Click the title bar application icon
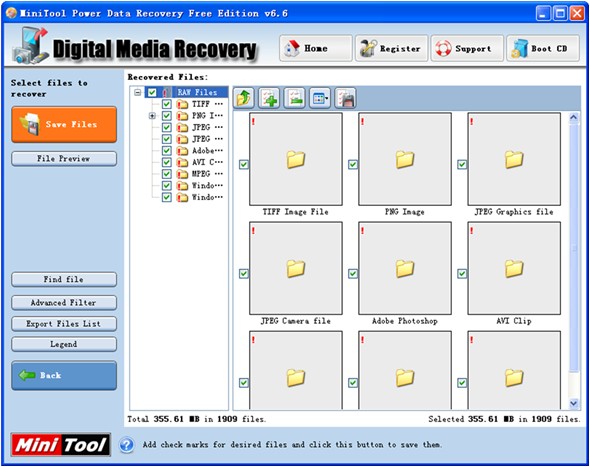 [11, 13]
